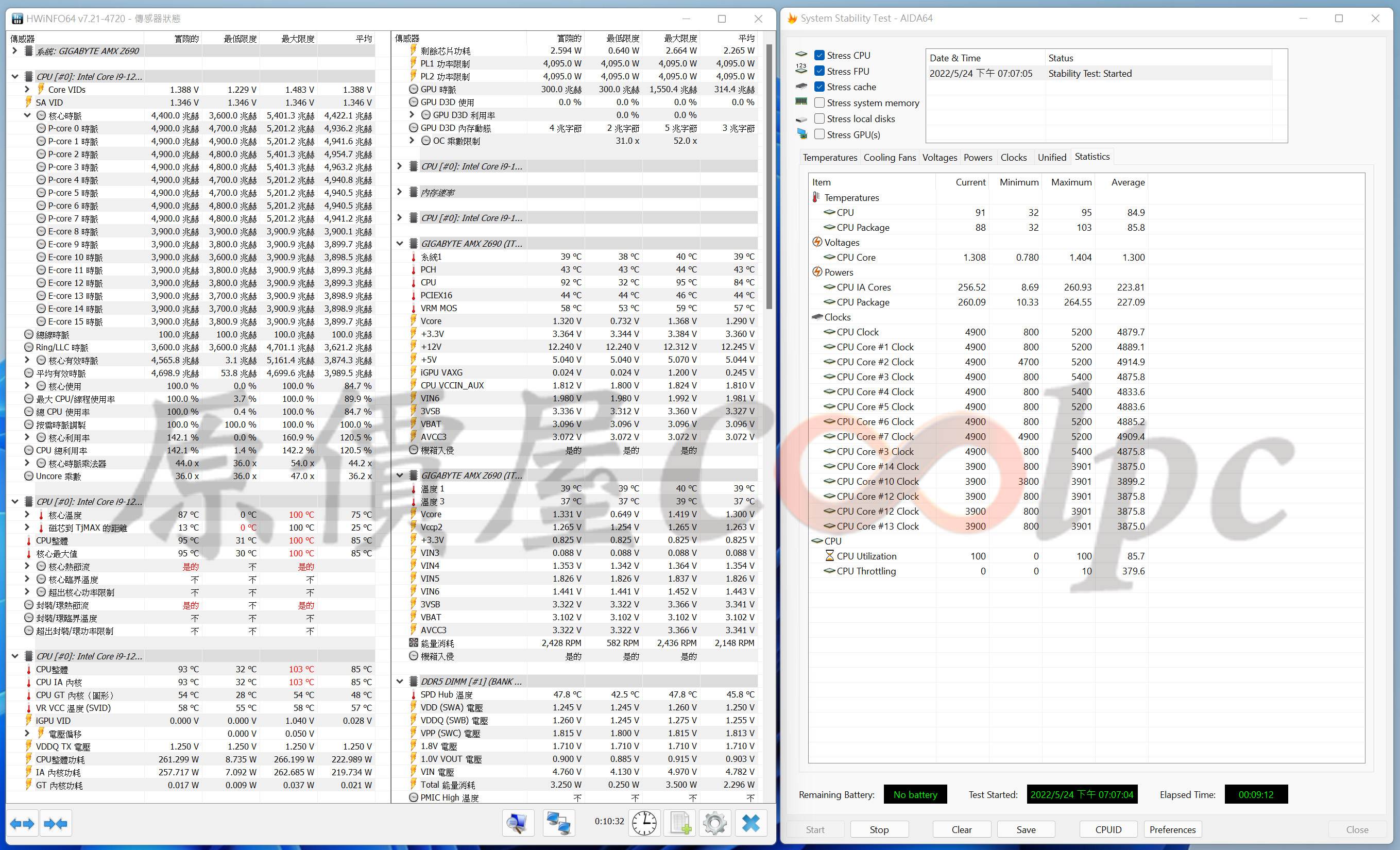Open the Powers tab
This screenshot has width=1400, height=850.
coord(978,158)
